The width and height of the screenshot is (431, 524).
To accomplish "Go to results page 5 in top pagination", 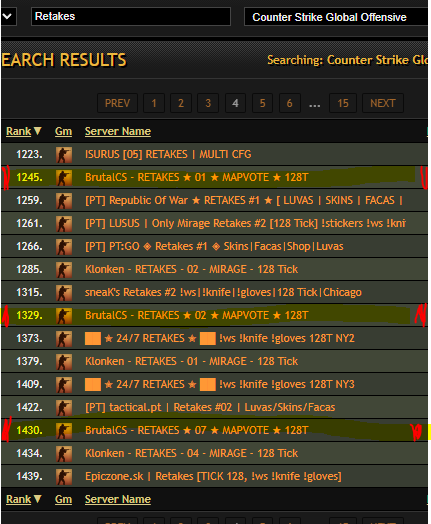I will point(262,103).
